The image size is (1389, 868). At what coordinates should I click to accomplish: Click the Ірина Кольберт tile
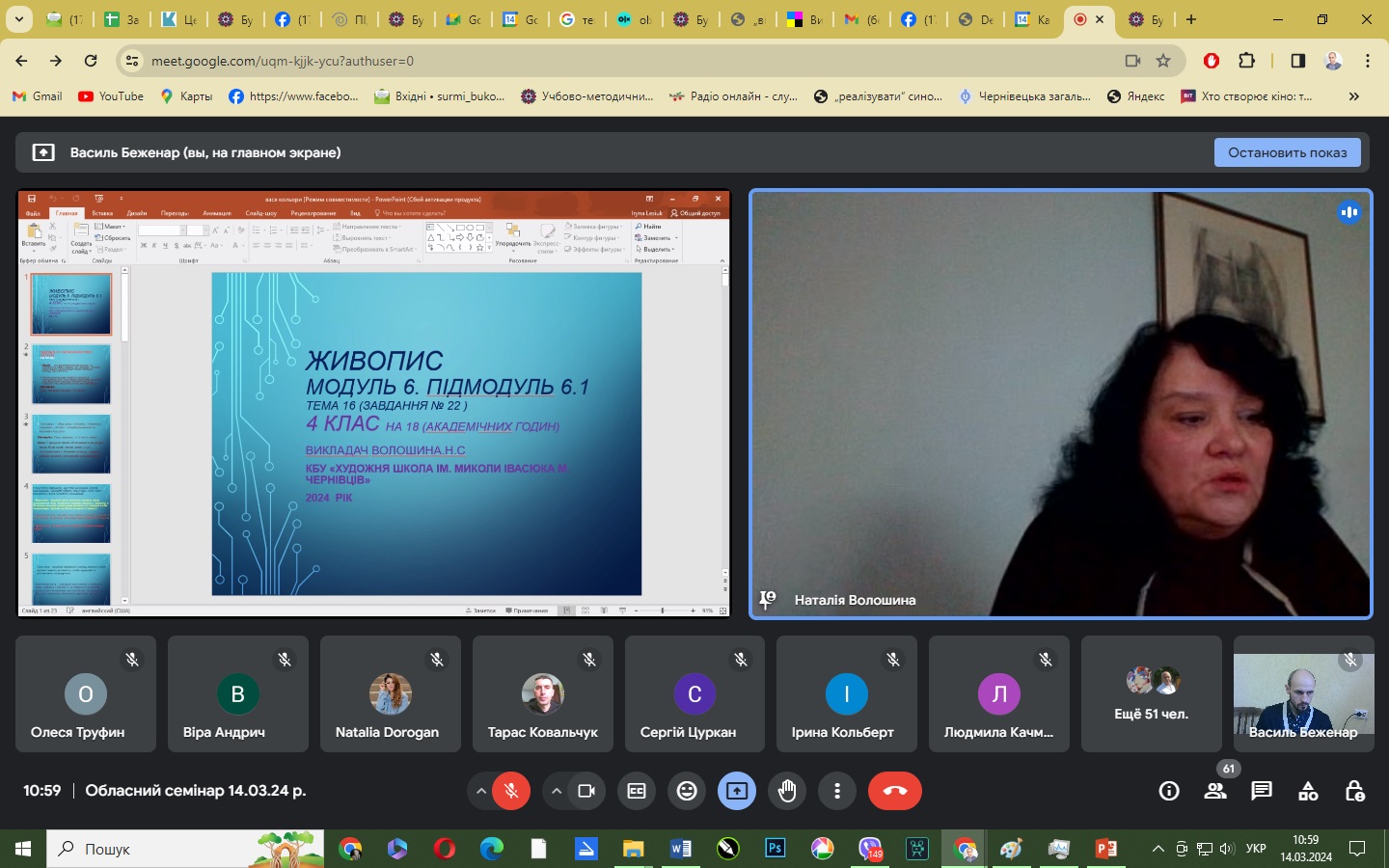point(847,693)
